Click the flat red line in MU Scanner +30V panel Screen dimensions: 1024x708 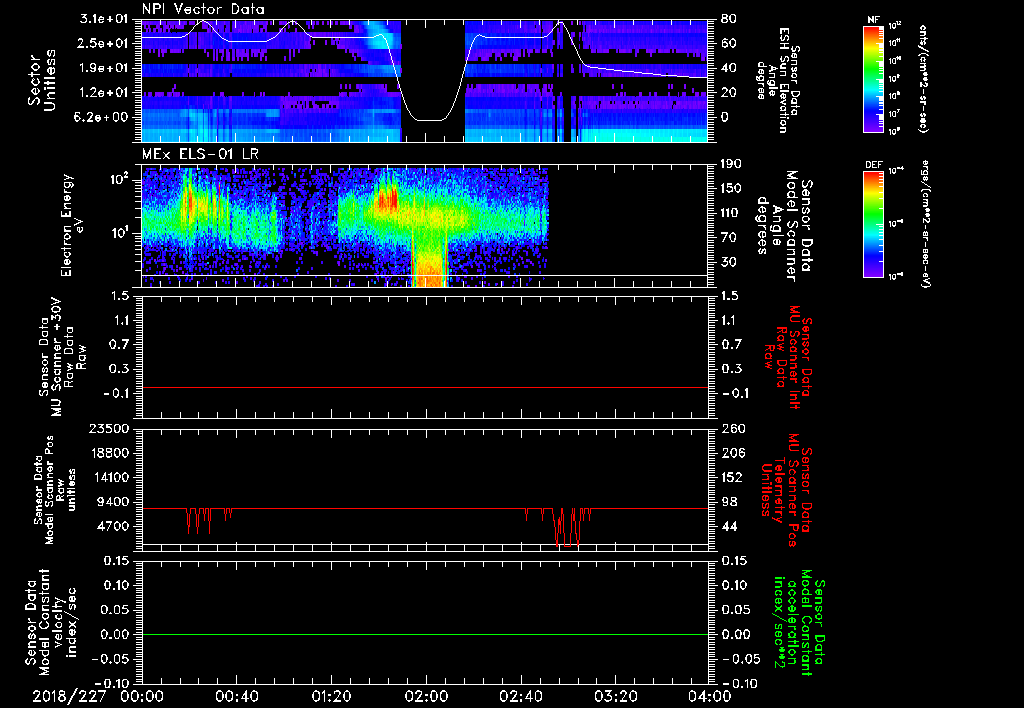(425, 388)
